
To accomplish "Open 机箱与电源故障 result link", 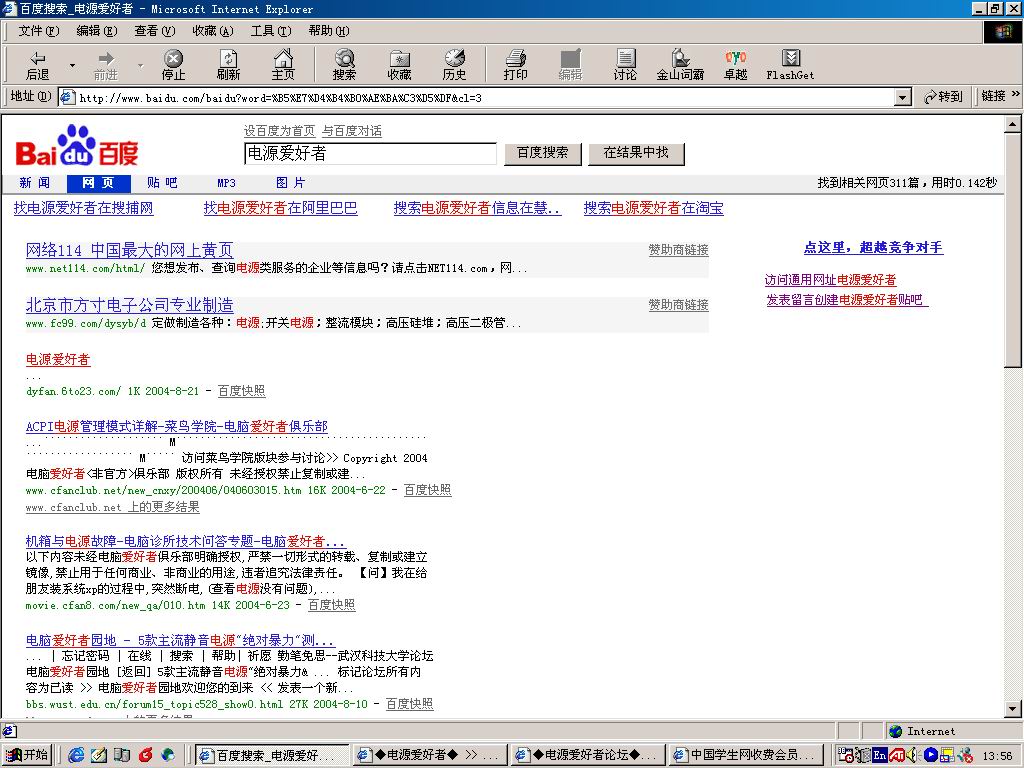I will pyautogui.click(x=185, y=541).
